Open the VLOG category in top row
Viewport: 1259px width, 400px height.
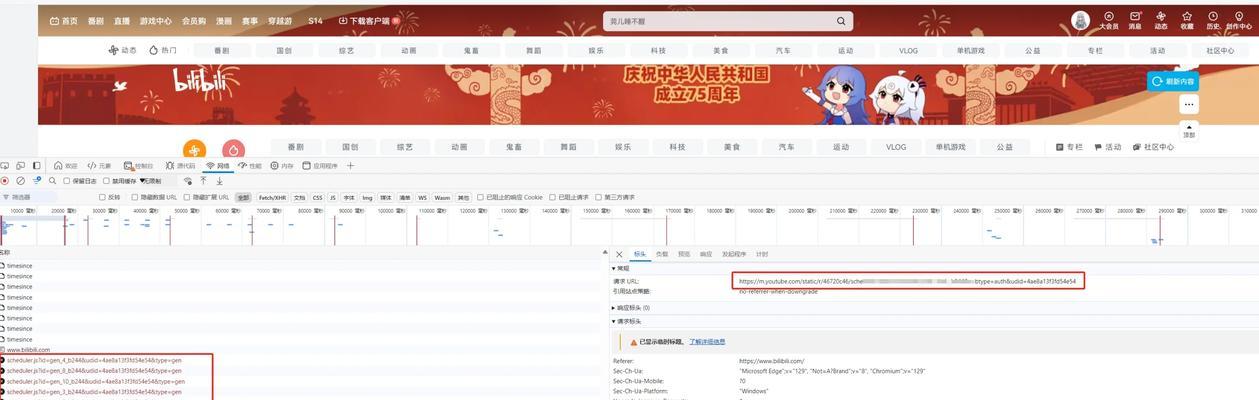[908, 50]
